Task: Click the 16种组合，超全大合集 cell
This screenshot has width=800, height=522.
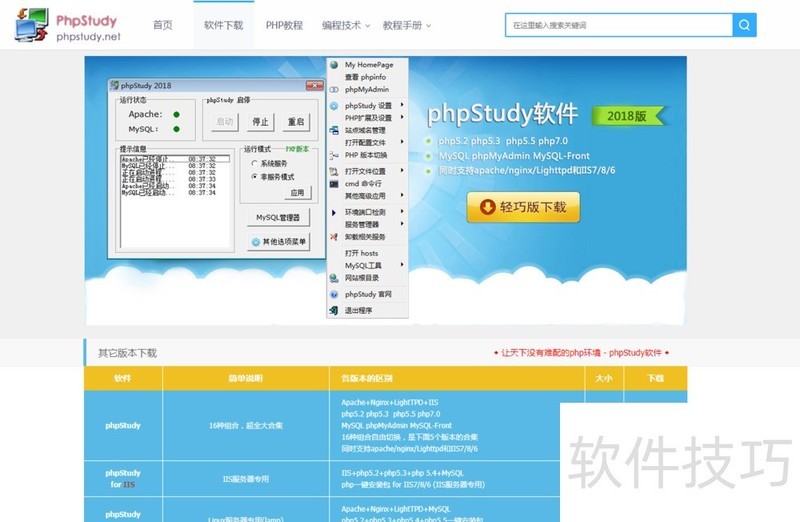Action: click(x=246, y=426)
